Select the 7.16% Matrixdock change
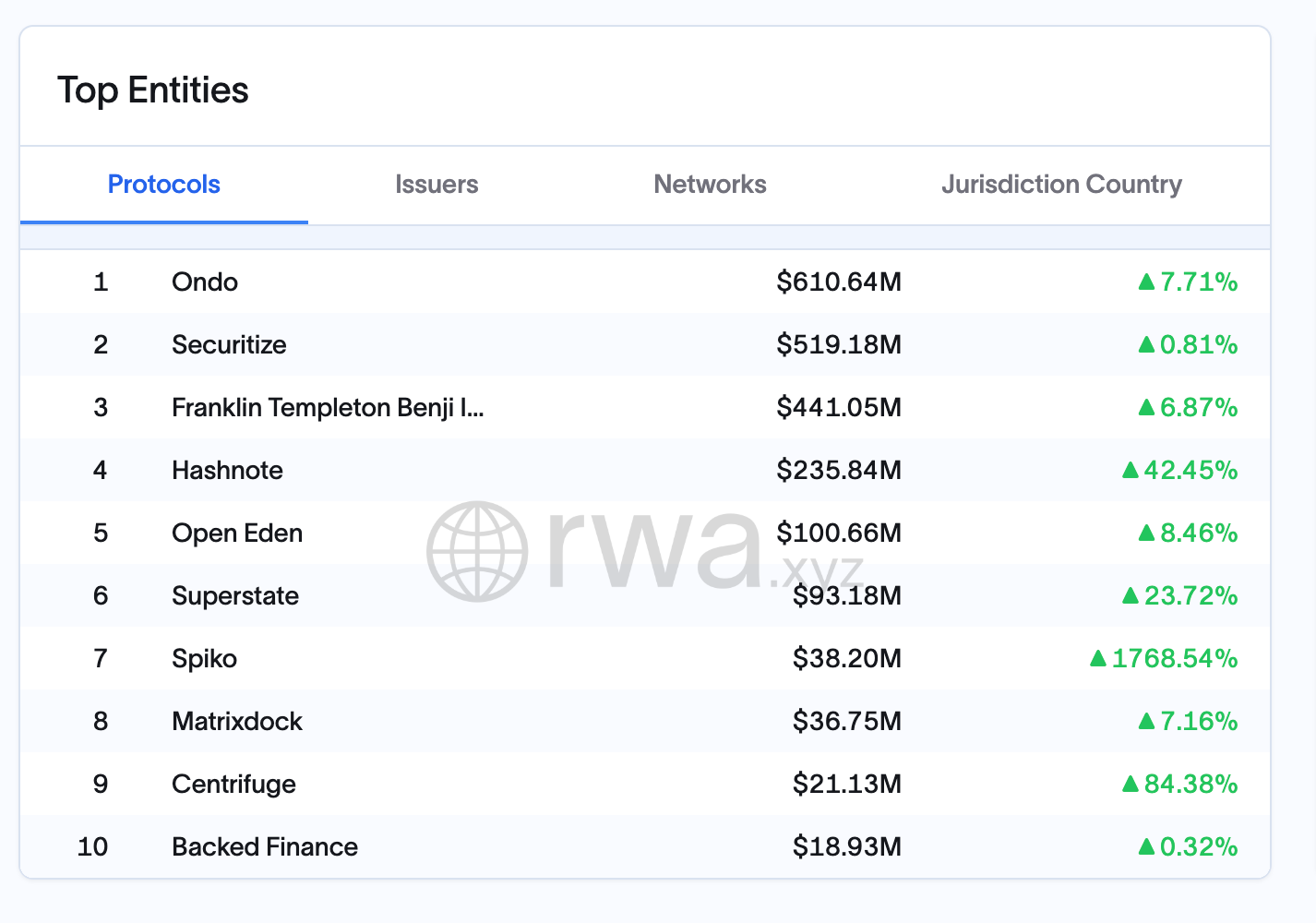 1199,722
